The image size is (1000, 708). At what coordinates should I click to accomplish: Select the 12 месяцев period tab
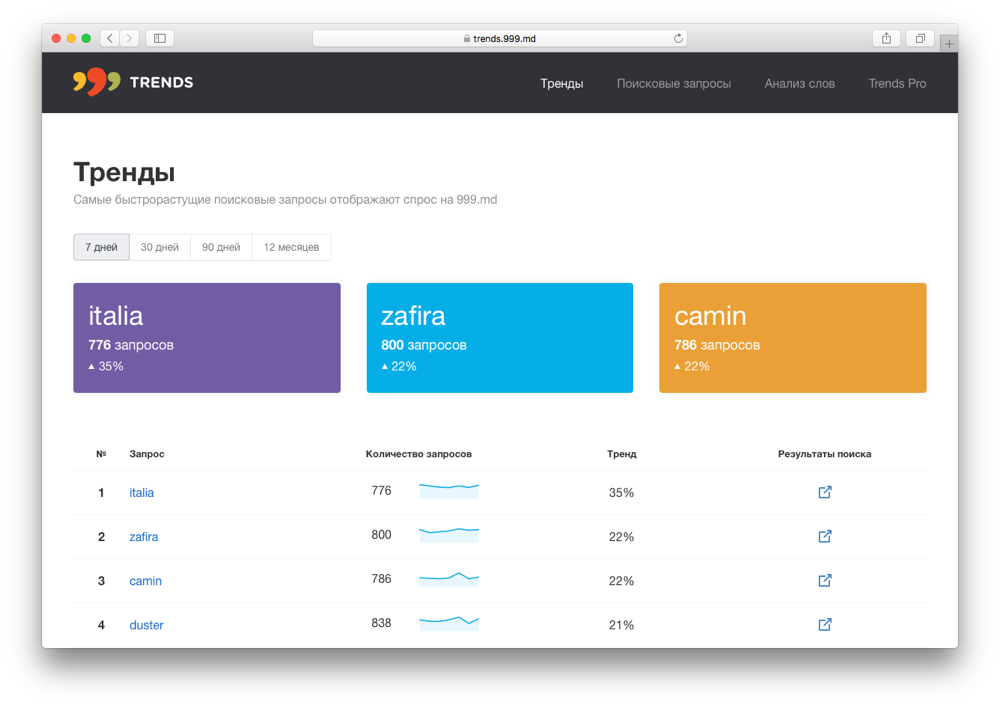tap(291, 247)
